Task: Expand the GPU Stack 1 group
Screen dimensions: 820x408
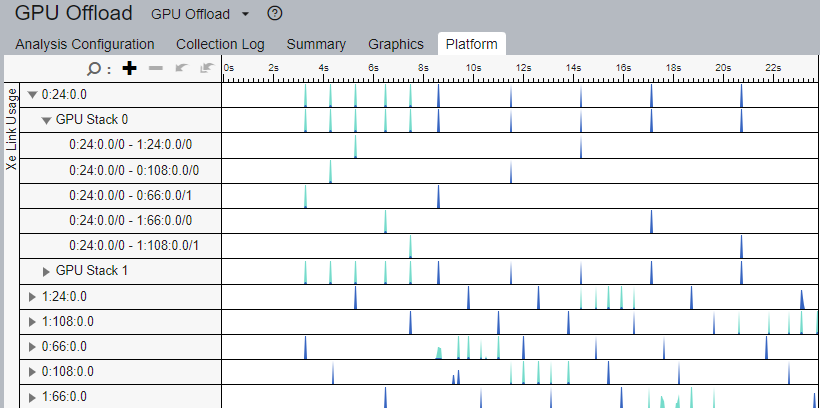Action: [47, 271]
